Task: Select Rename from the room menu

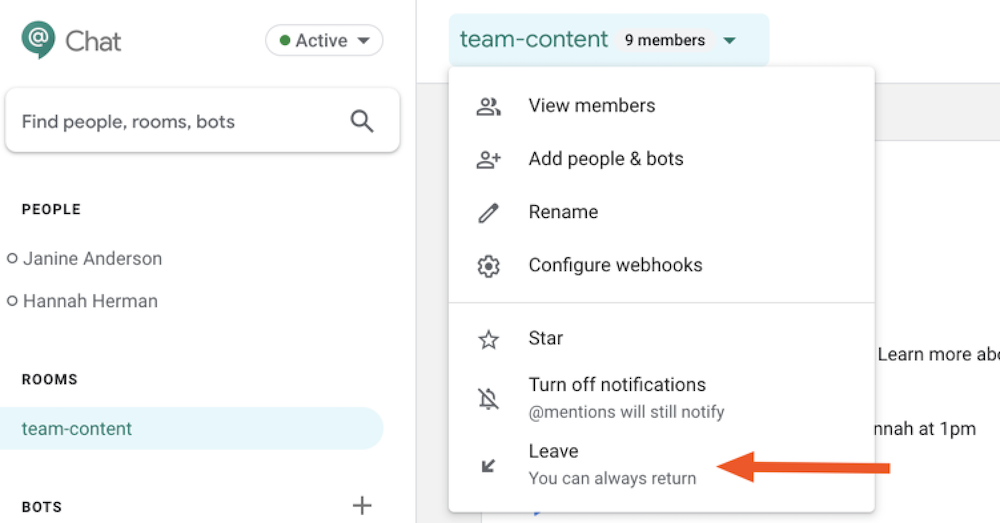Action: (661, 212)
